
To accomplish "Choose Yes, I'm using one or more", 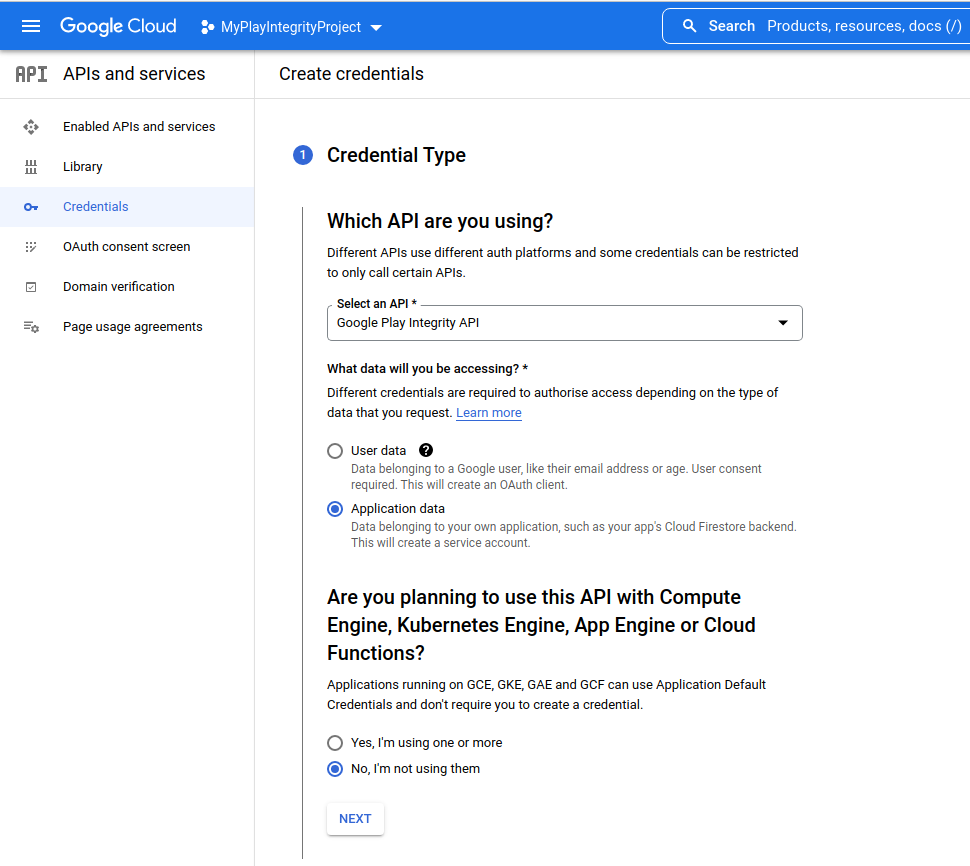I will (x=334, y=743).
